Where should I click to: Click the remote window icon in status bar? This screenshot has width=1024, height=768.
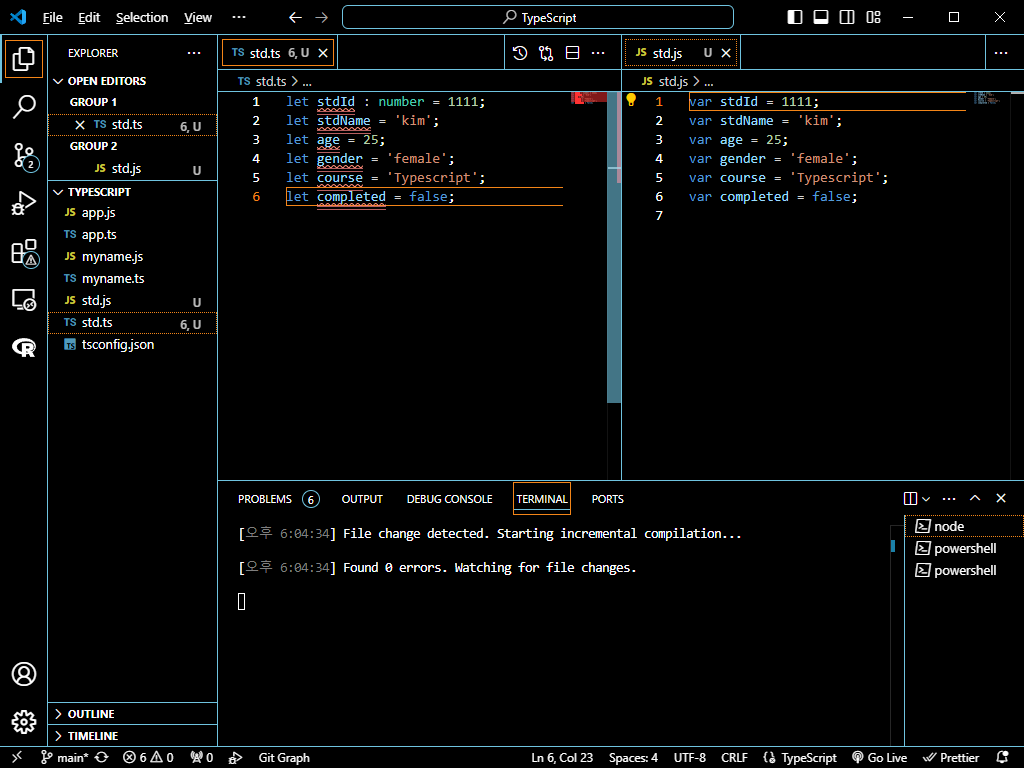(x=17, y=757)
